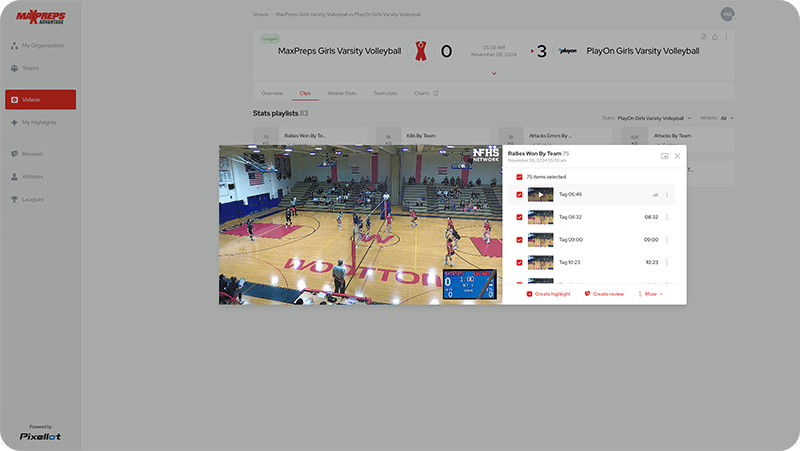Go to My Organization in sidebar
This screenshot has width=800, height=451.
click(x=38, y=45)
